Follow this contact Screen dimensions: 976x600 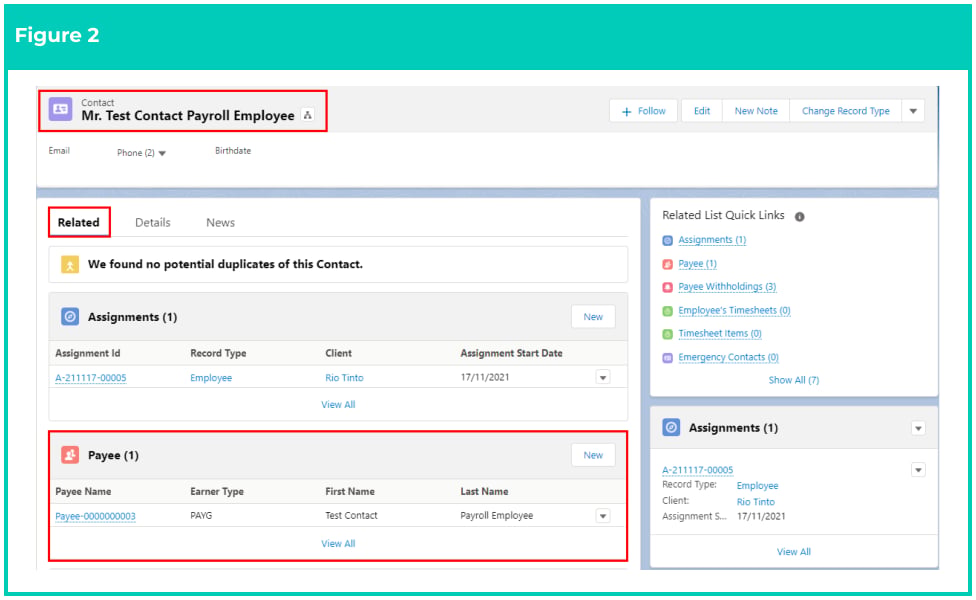pos(644,111)
